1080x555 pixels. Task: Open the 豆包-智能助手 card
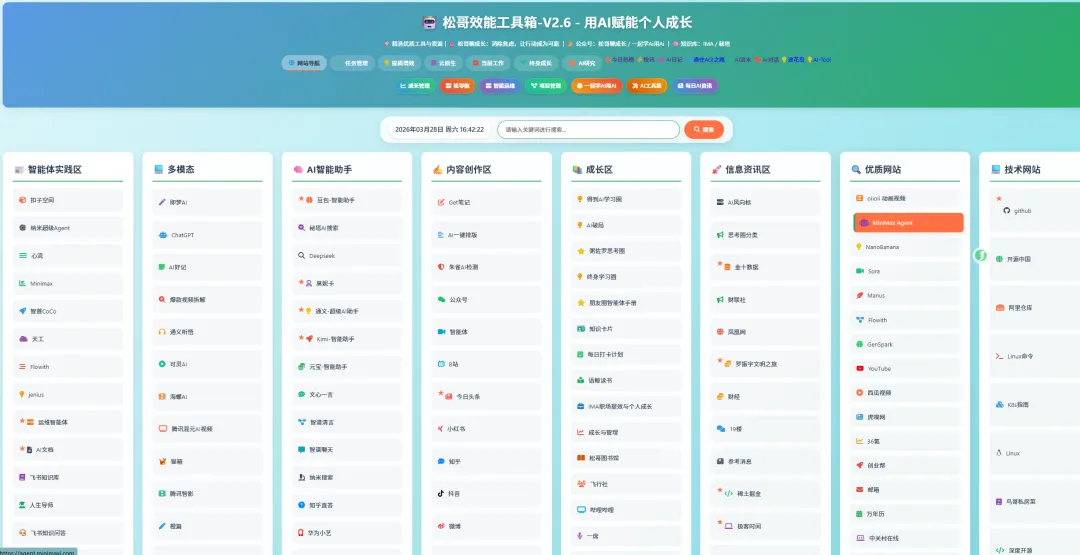[346, 200]
